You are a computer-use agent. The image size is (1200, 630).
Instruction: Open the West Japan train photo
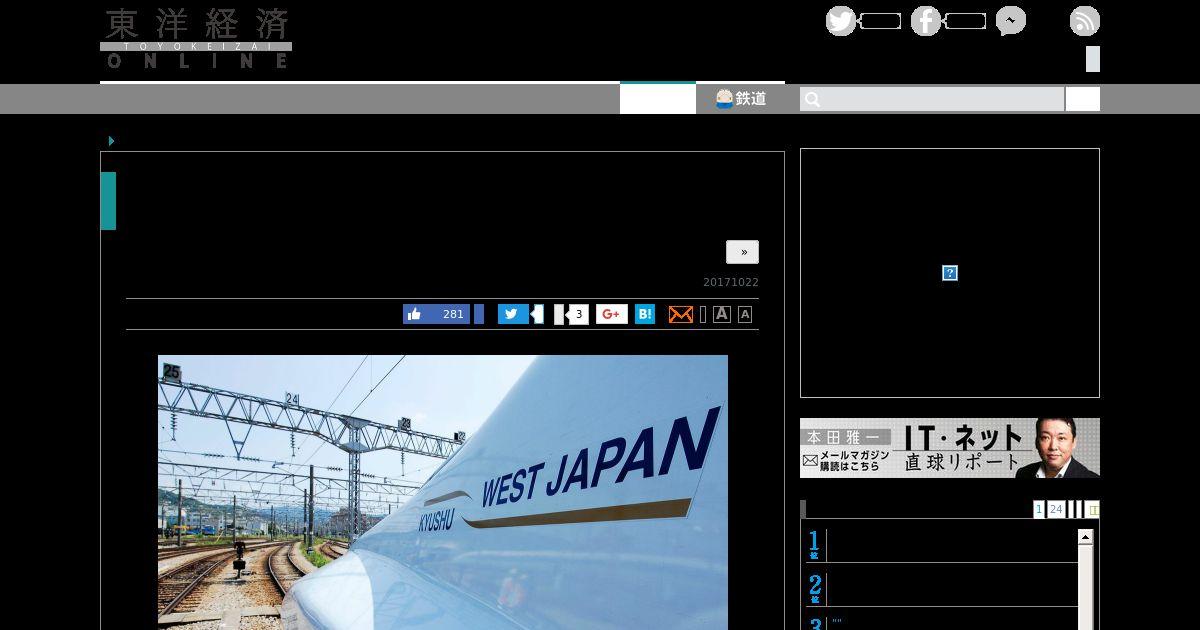(443, 492)
